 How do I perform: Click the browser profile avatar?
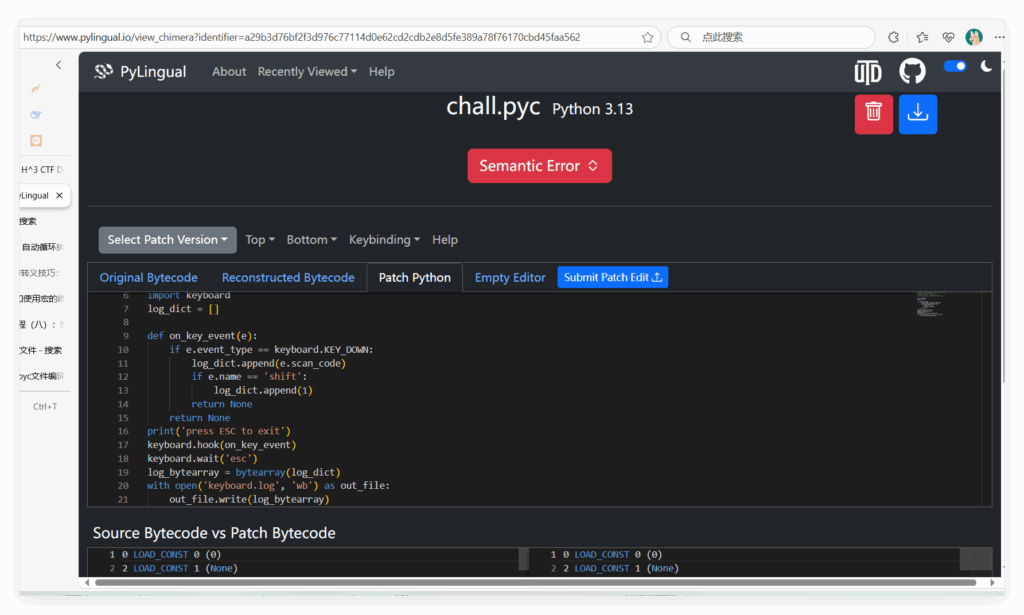point(973,37)
